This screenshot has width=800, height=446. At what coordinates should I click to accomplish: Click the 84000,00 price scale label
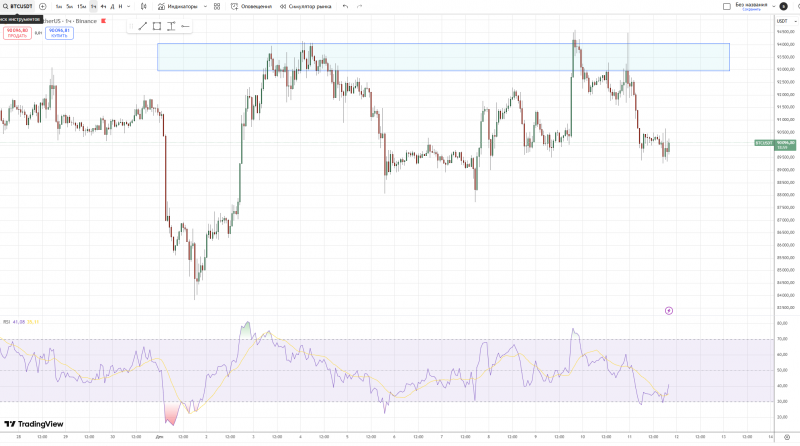pos(786,295)
